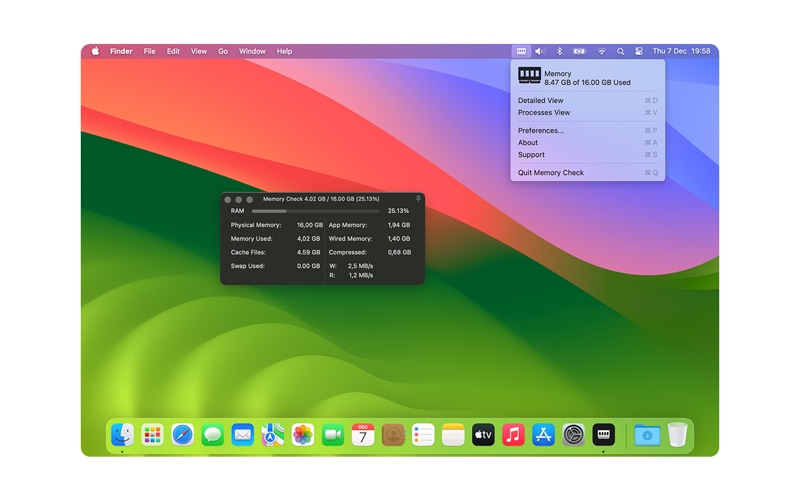800x500 pixels.
Task: Open the Apple menu
Action: point(95,51)
